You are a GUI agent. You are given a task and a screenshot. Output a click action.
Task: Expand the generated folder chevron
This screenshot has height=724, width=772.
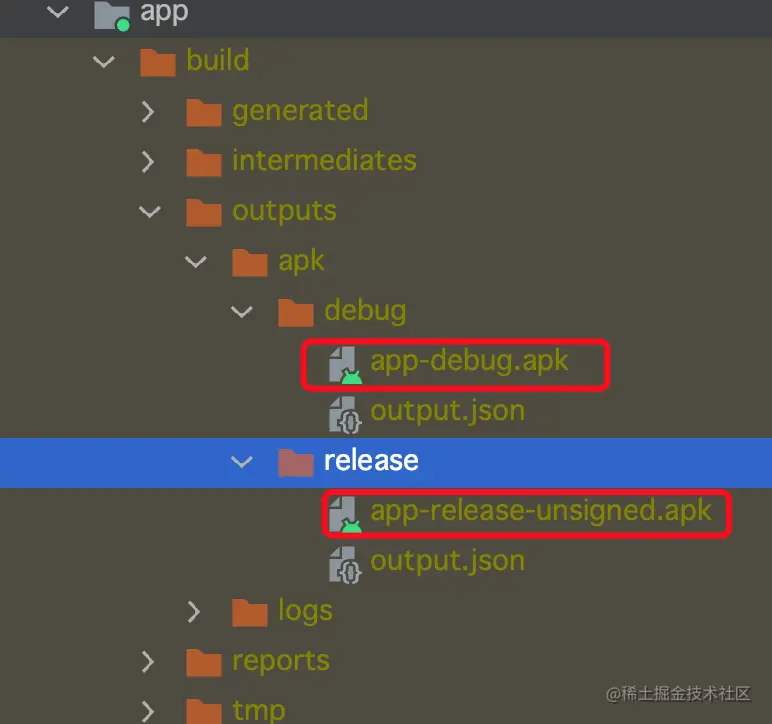click(x=148, y=111)
